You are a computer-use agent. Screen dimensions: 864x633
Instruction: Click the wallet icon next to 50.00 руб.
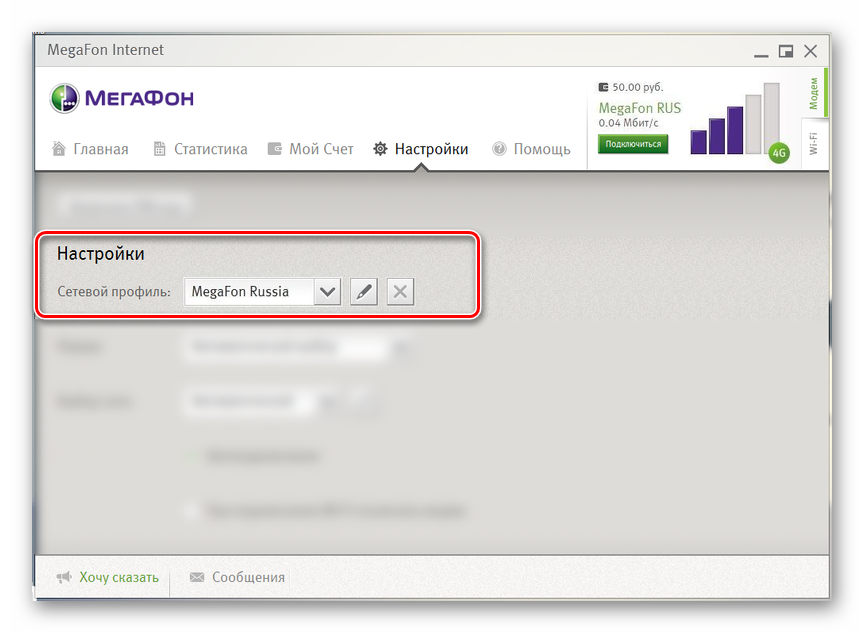point(603,87)
